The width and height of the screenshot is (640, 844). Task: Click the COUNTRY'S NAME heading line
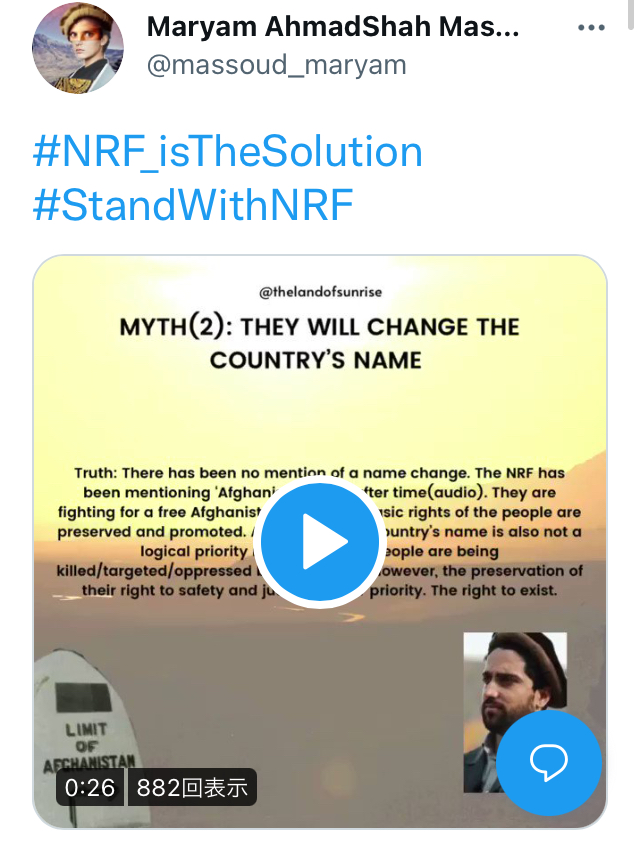[316, 360]
